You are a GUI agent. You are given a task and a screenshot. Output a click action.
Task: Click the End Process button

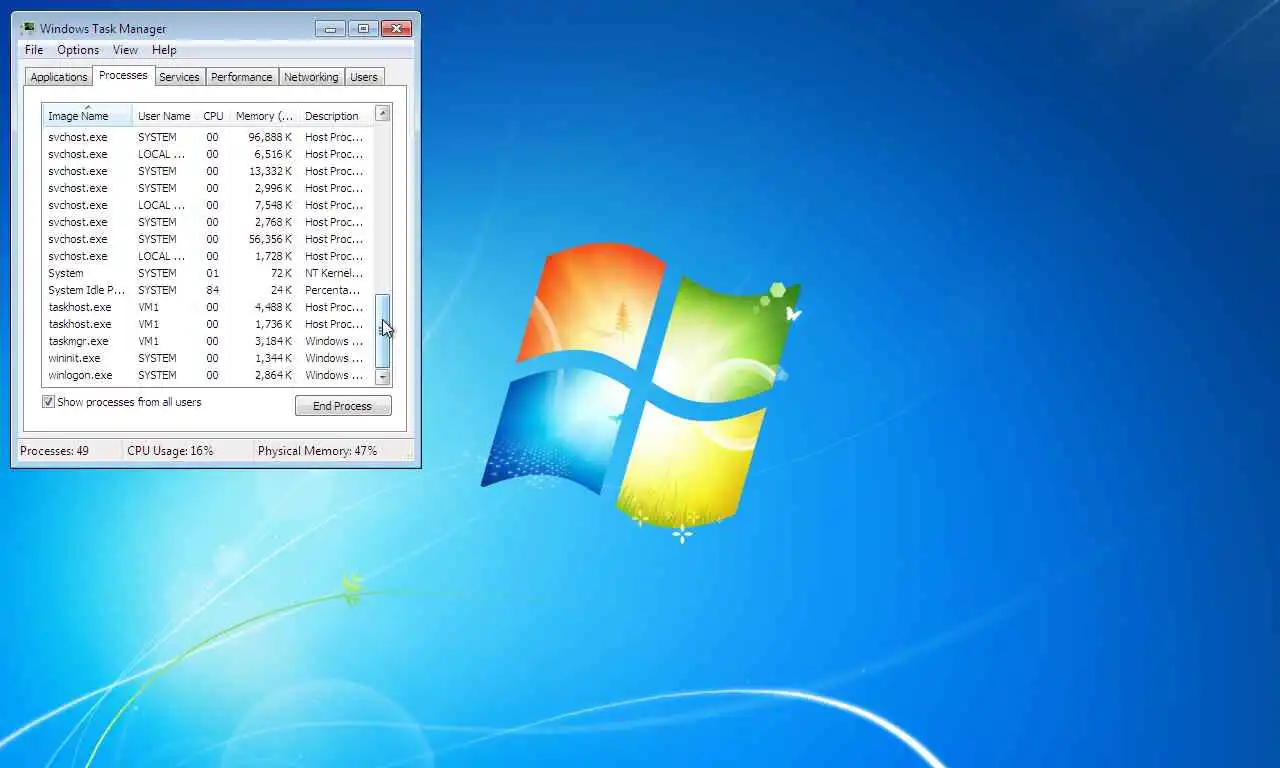click(x=343, y=406)
